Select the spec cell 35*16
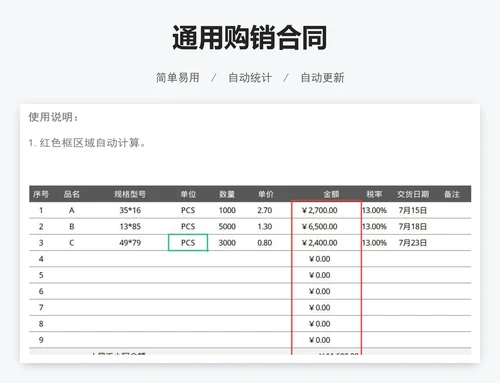 (x=130, y=210)
